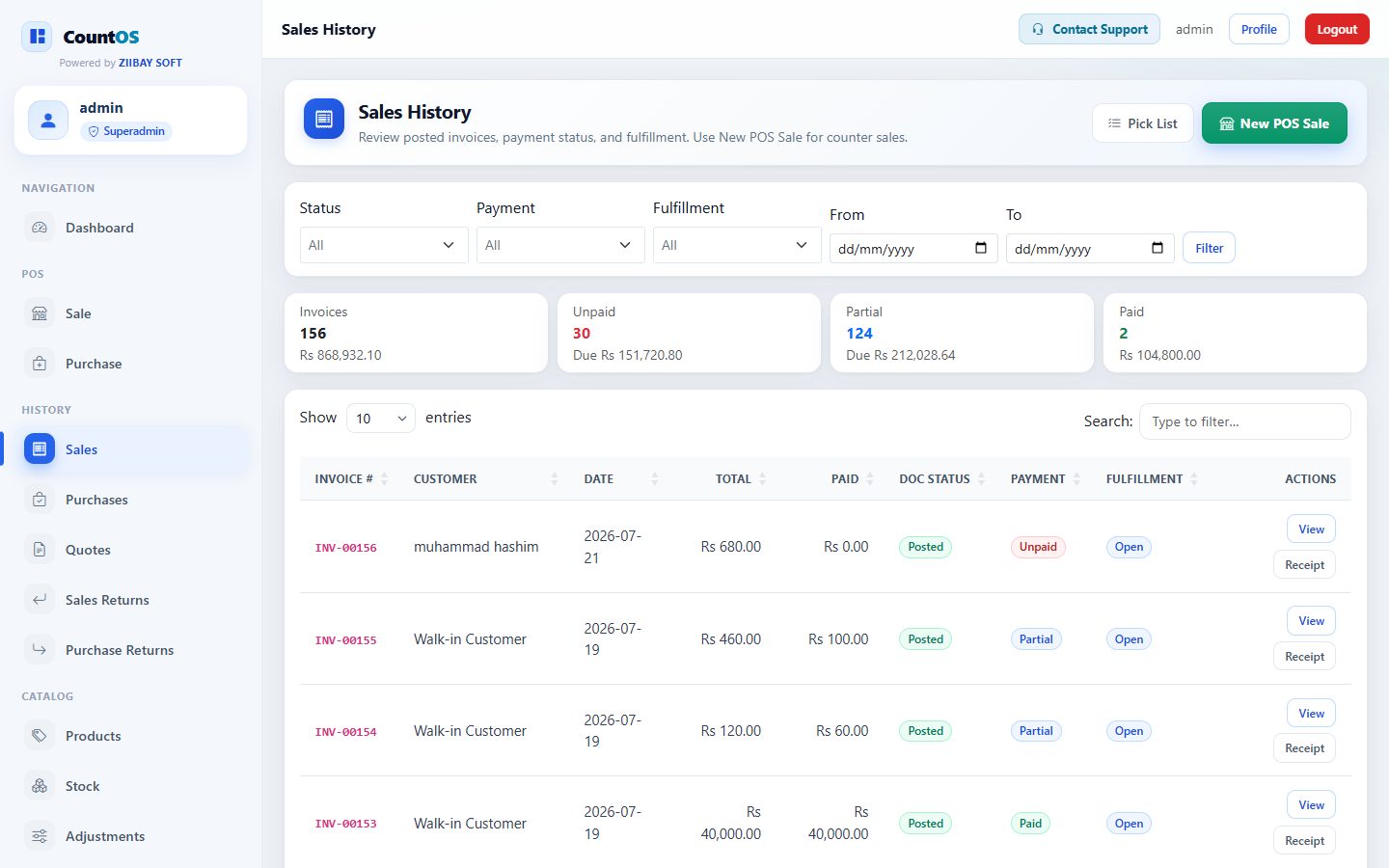
Task: Apply filters with the Filter button
Action: pyautogui.click(x=1209, y=248)
